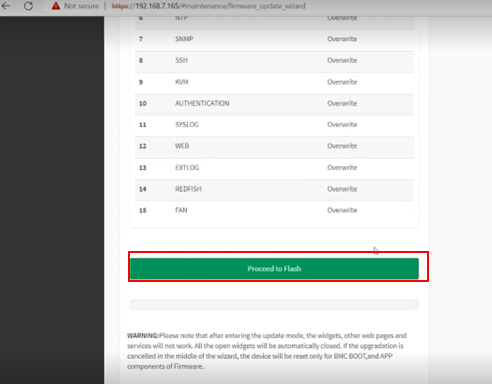Select the SSH row label
The height and width of the screenshot is (384, 492).
pos(181,60)
